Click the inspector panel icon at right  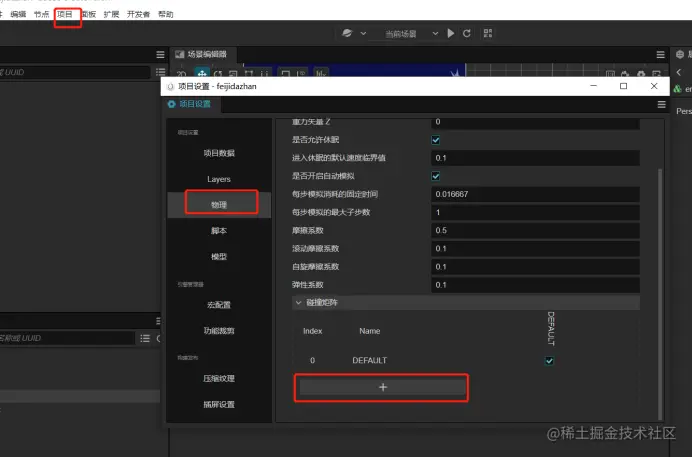tap(680, 54)
